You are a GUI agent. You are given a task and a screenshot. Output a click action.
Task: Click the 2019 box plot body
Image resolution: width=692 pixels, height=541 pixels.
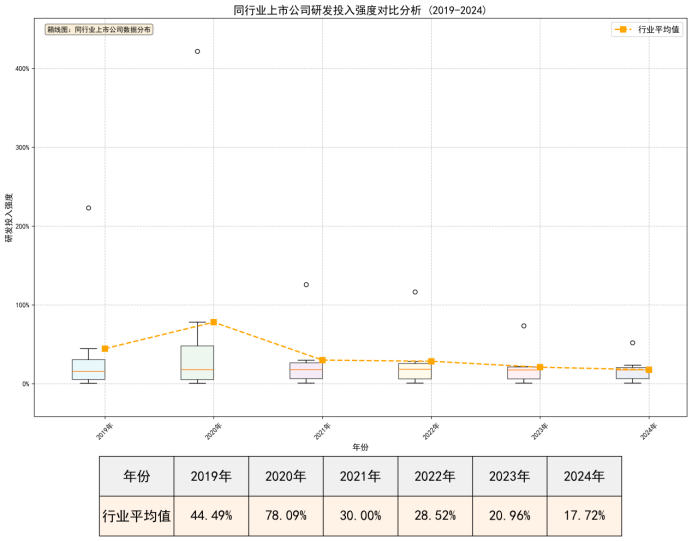88,369
